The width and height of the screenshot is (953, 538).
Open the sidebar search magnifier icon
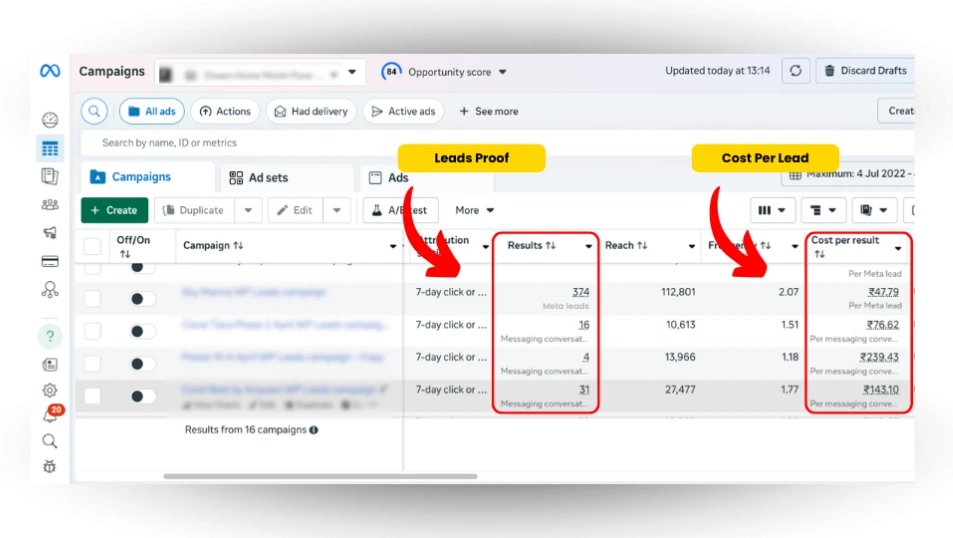pyautogui.click(x=50, y=441)
